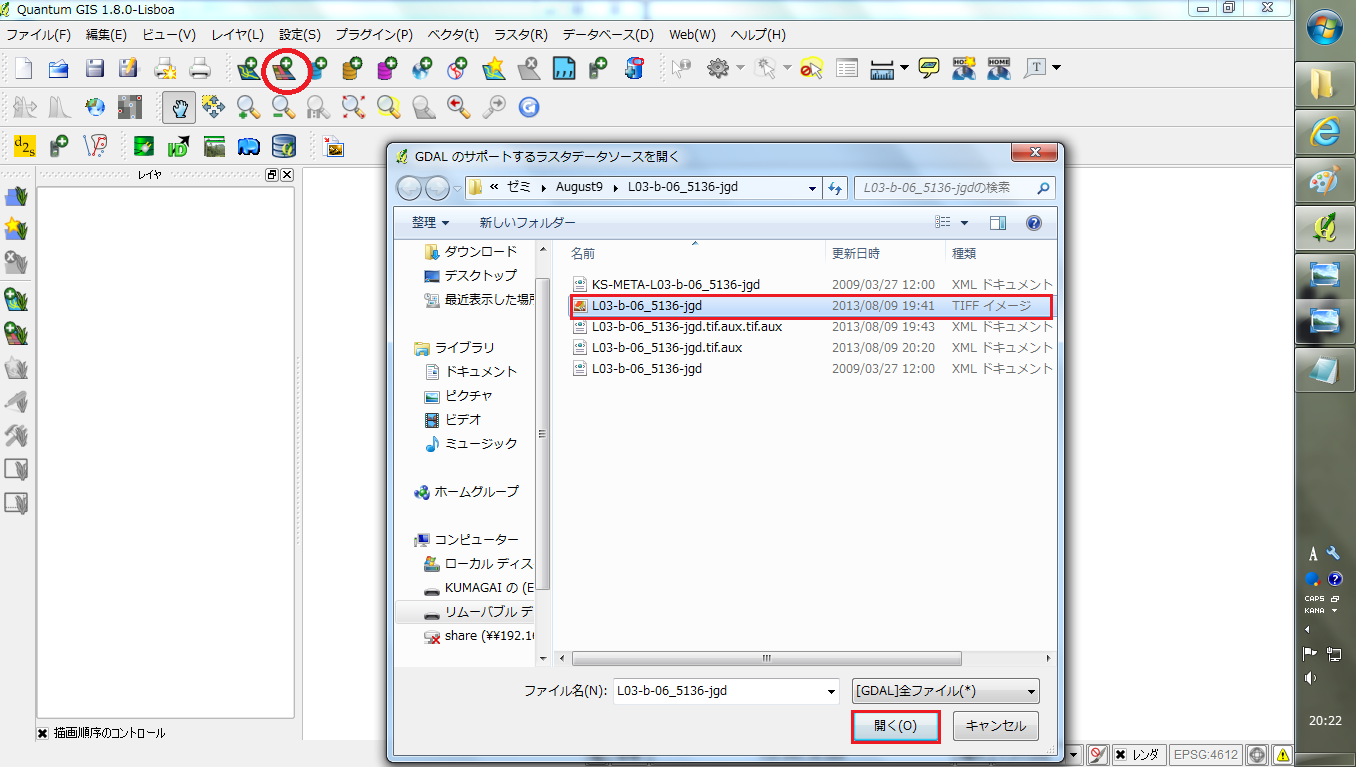This screenshot has height=768, width=1360.
Task: Launch the PostGIS elephant import tool
Action: point(249,146)
